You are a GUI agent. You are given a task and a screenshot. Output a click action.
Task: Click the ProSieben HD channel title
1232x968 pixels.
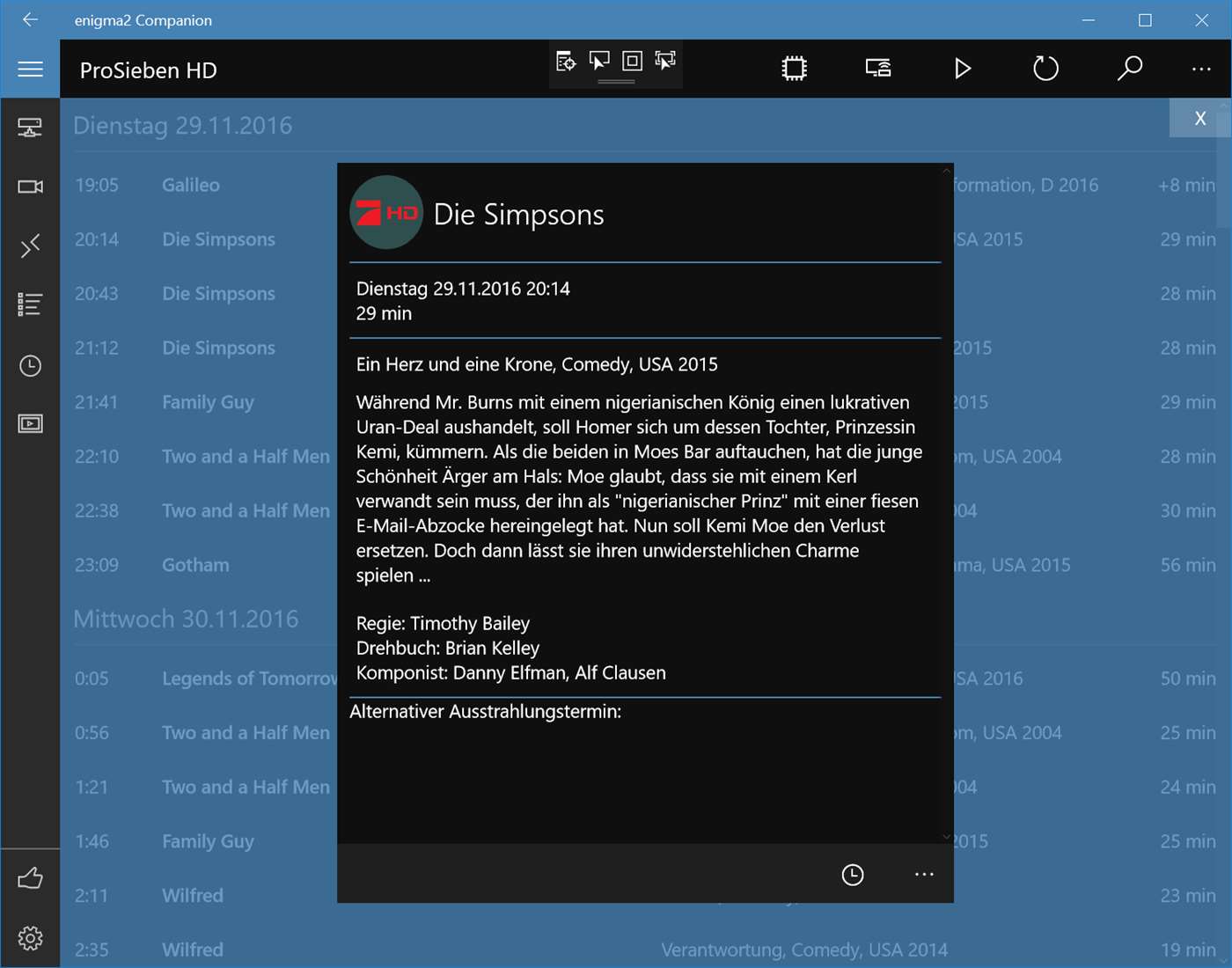click(148, 70)
